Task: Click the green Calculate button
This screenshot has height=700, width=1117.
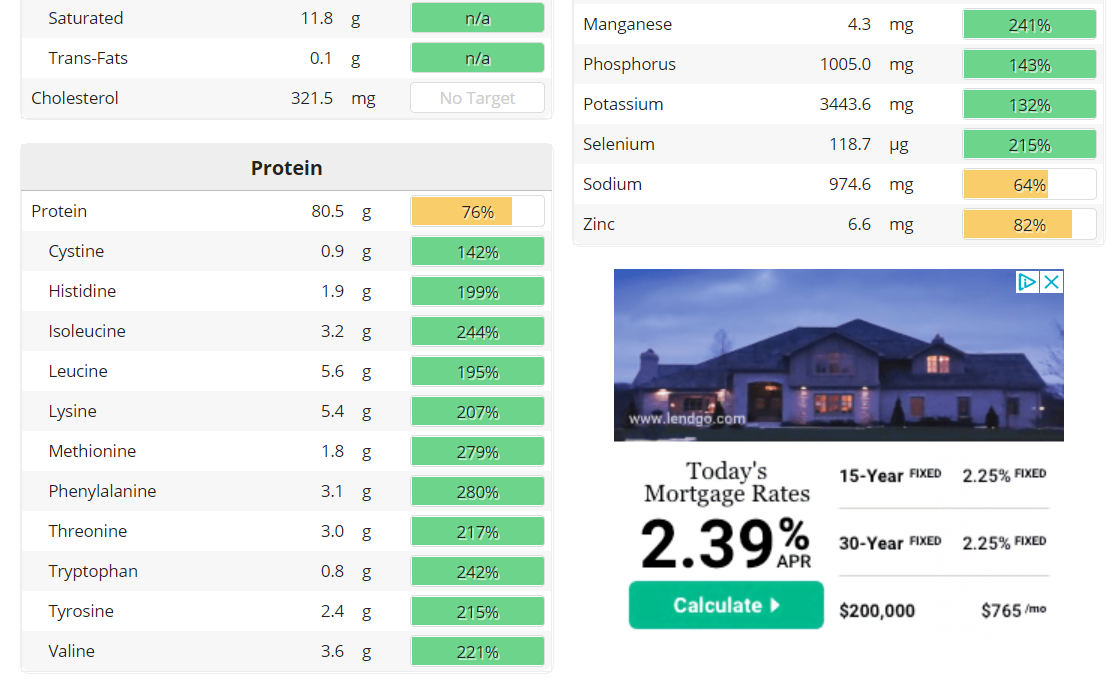Action: [726, 605]
